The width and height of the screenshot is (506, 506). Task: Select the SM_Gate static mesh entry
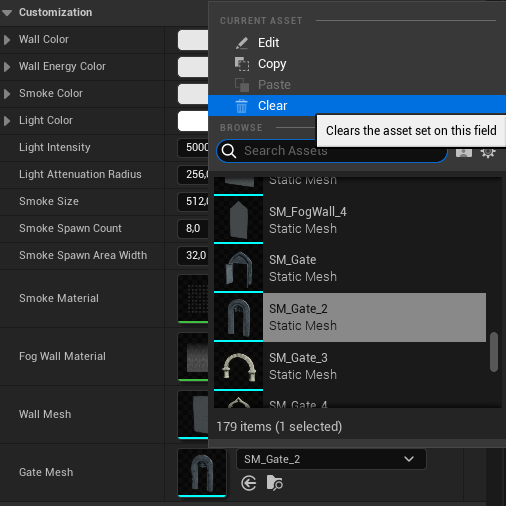coord(350,268)
